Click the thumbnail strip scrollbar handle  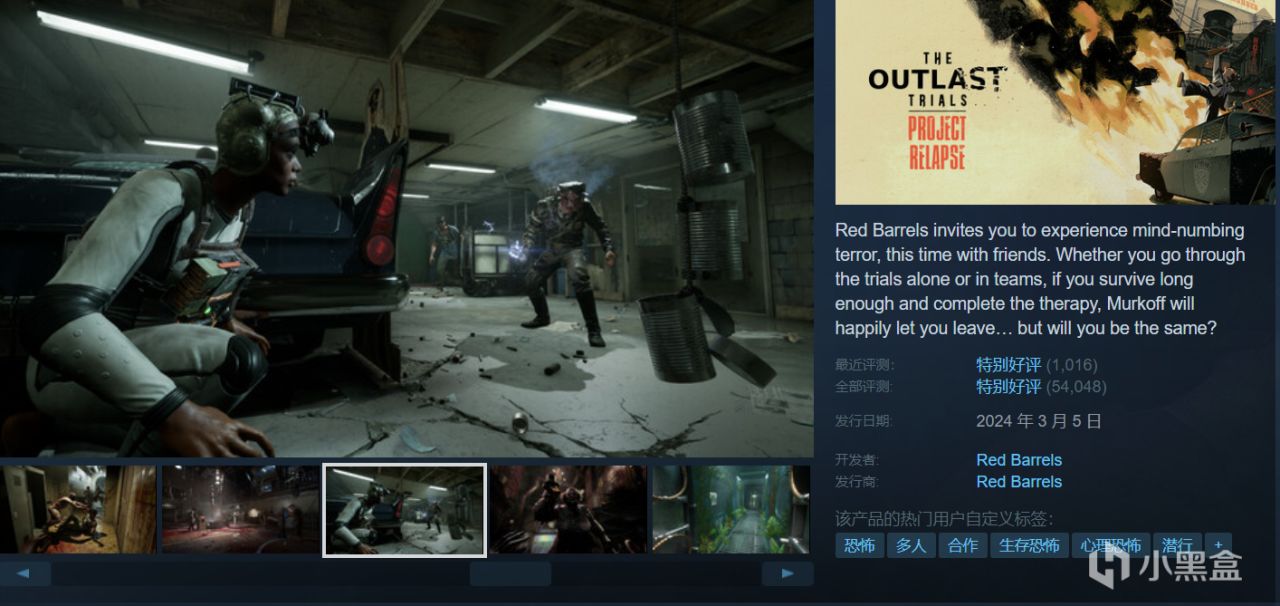(x=510, y=574)
